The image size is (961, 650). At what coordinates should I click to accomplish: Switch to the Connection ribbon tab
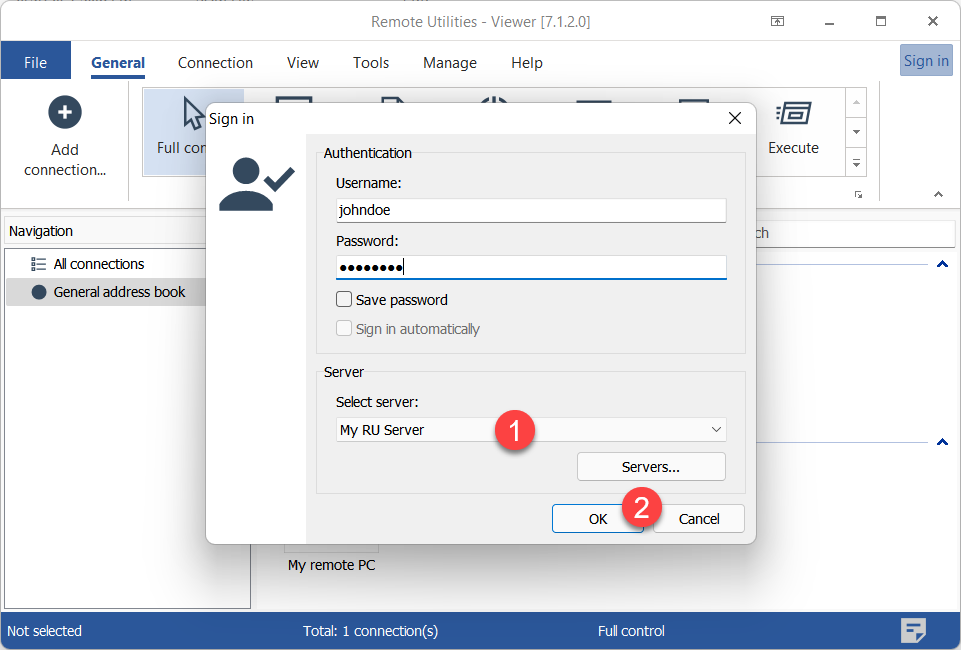[215, 62]
